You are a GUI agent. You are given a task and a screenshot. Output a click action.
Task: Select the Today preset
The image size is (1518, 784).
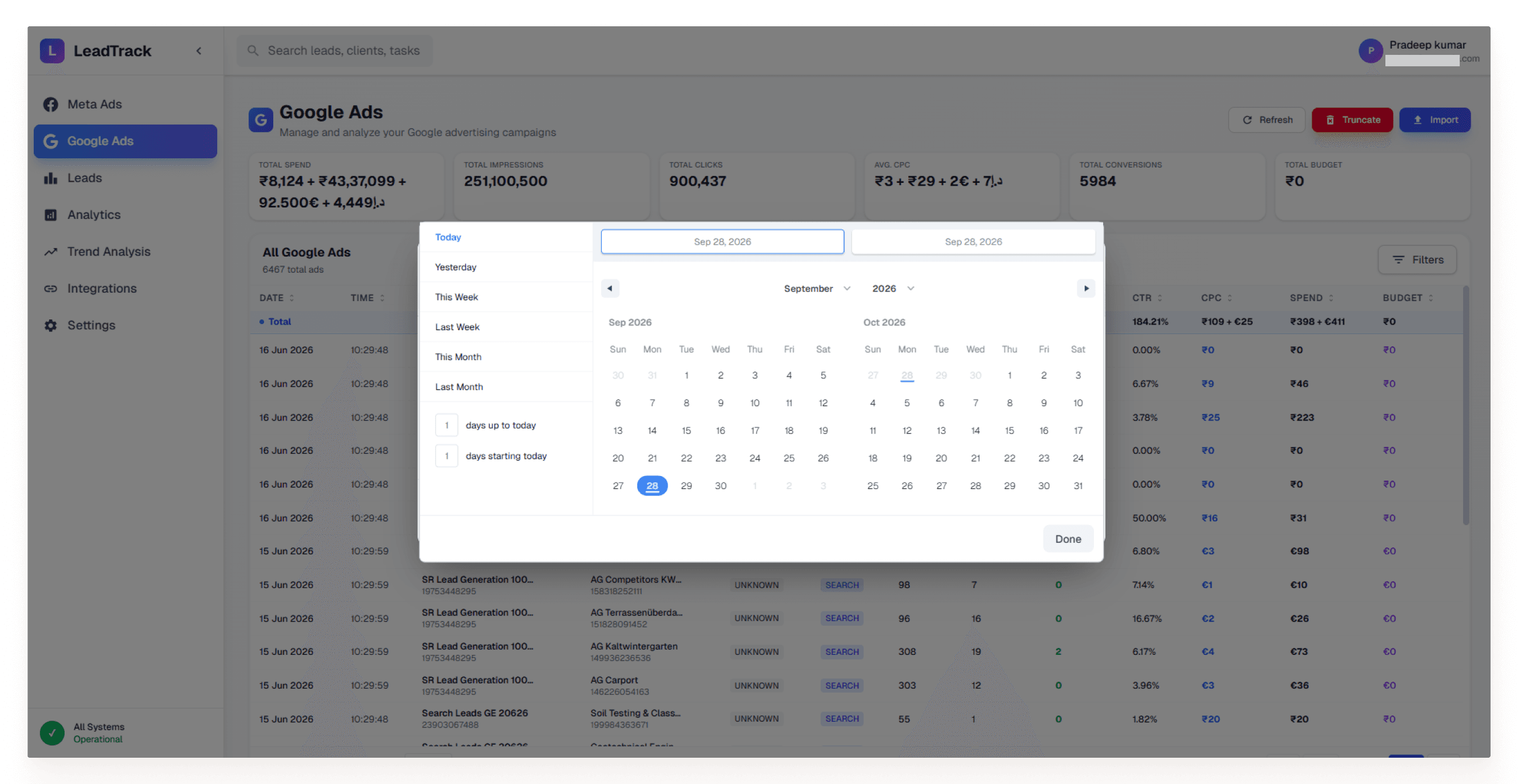(506, 237)
